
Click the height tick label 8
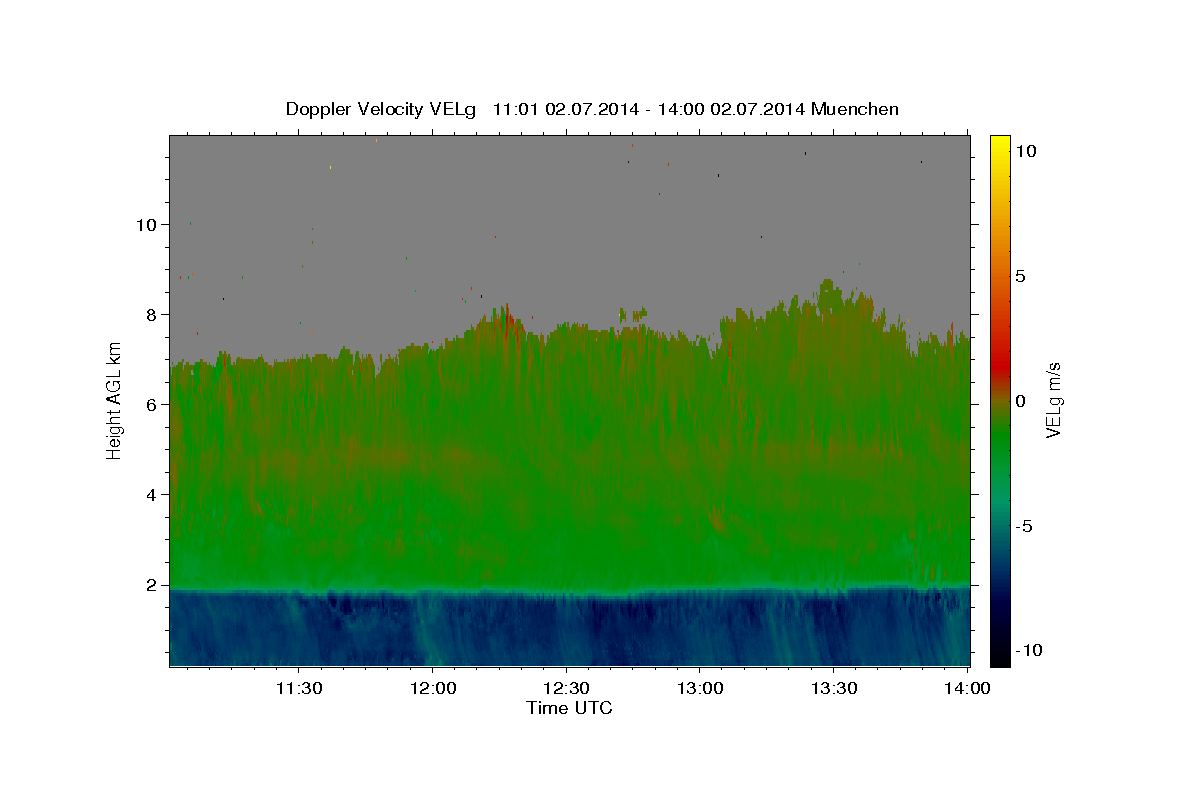(152, 315)
